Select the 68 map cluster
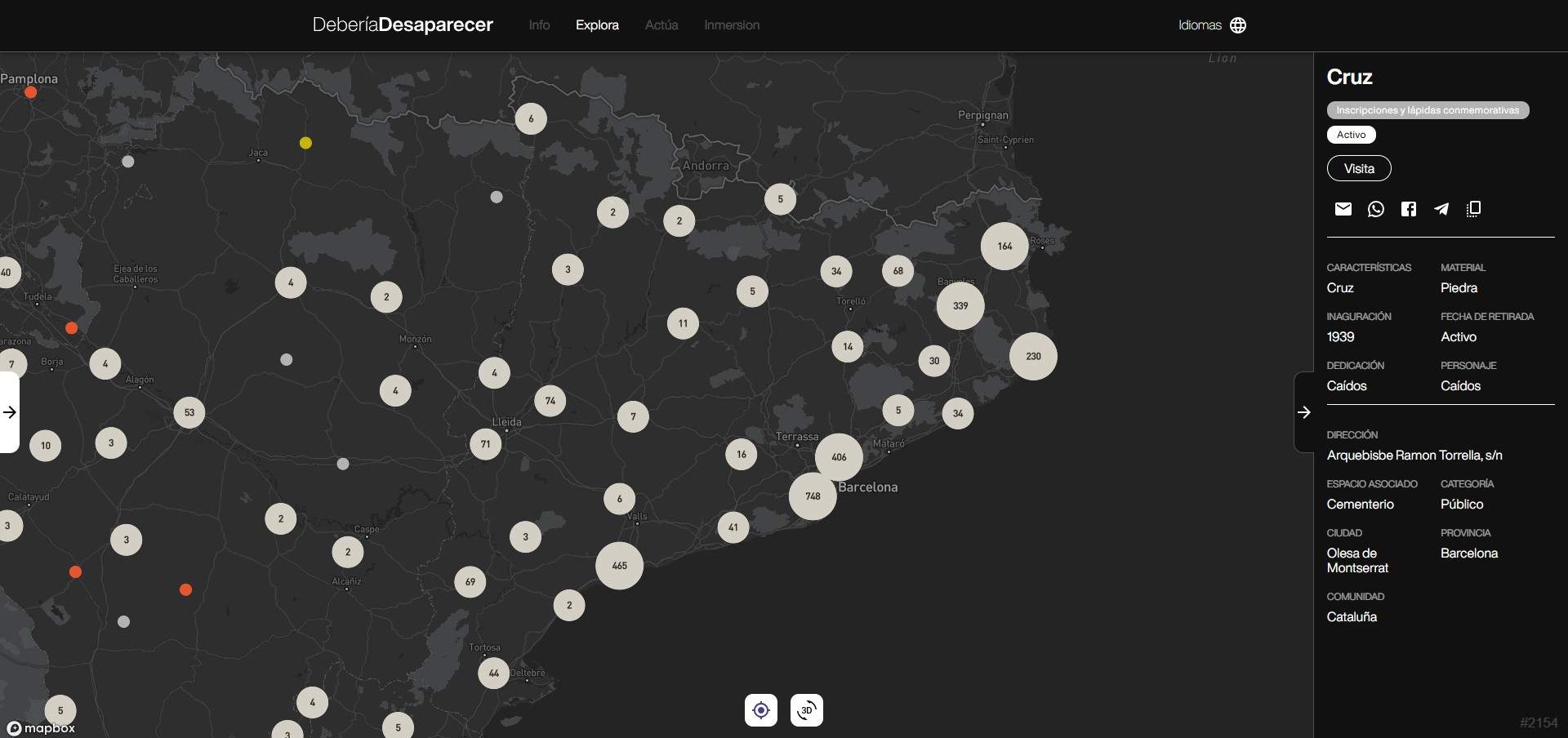The height and width of the screenshot is (738, 1568). pyautogui.click(x=898, y=271)
